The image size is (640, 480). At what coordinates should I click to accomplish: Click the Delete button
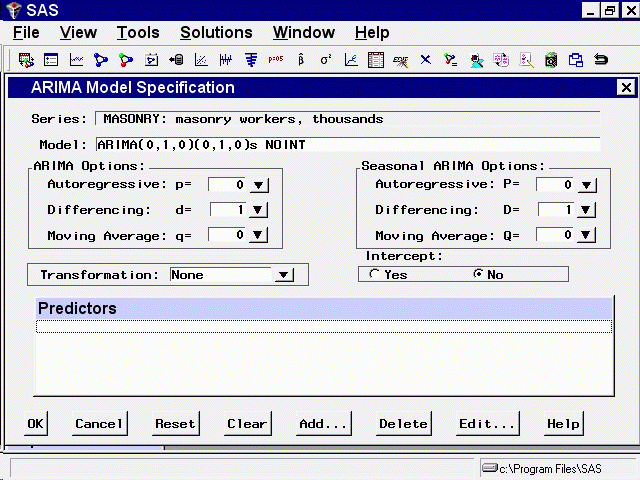point(403,424)
